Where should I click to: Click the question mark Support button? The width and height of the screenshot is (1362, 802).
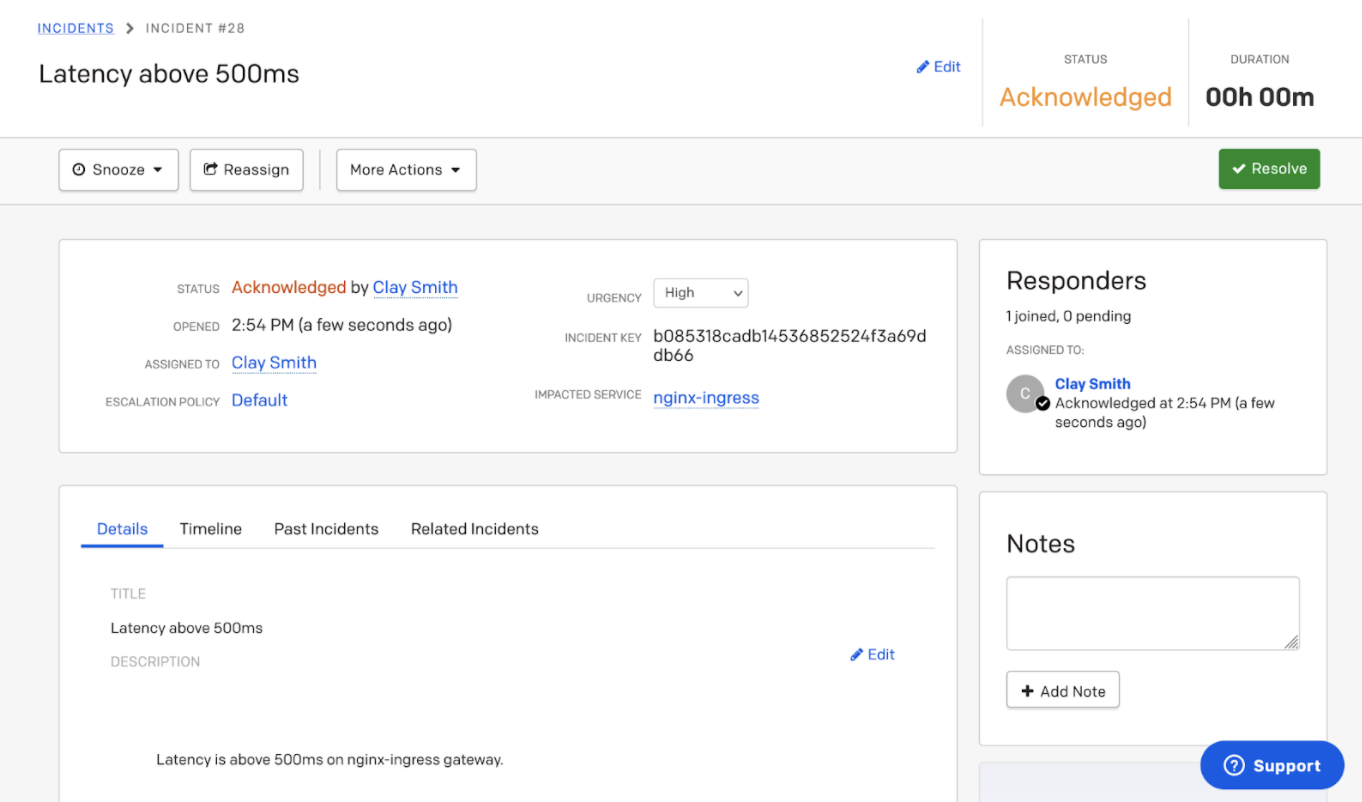point(1272,765)
